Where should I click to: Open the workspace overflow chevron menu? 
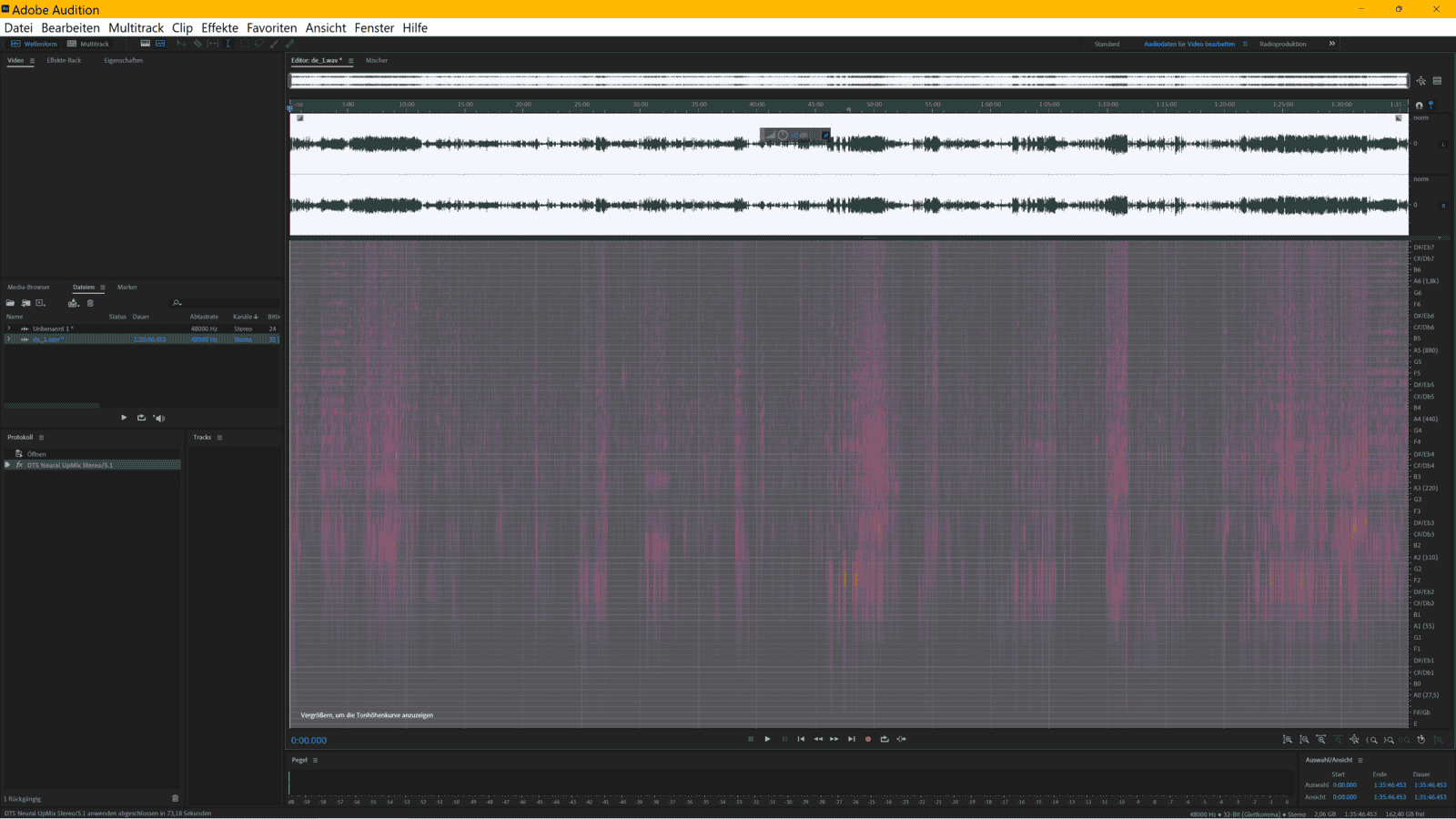coord(1332,44)
